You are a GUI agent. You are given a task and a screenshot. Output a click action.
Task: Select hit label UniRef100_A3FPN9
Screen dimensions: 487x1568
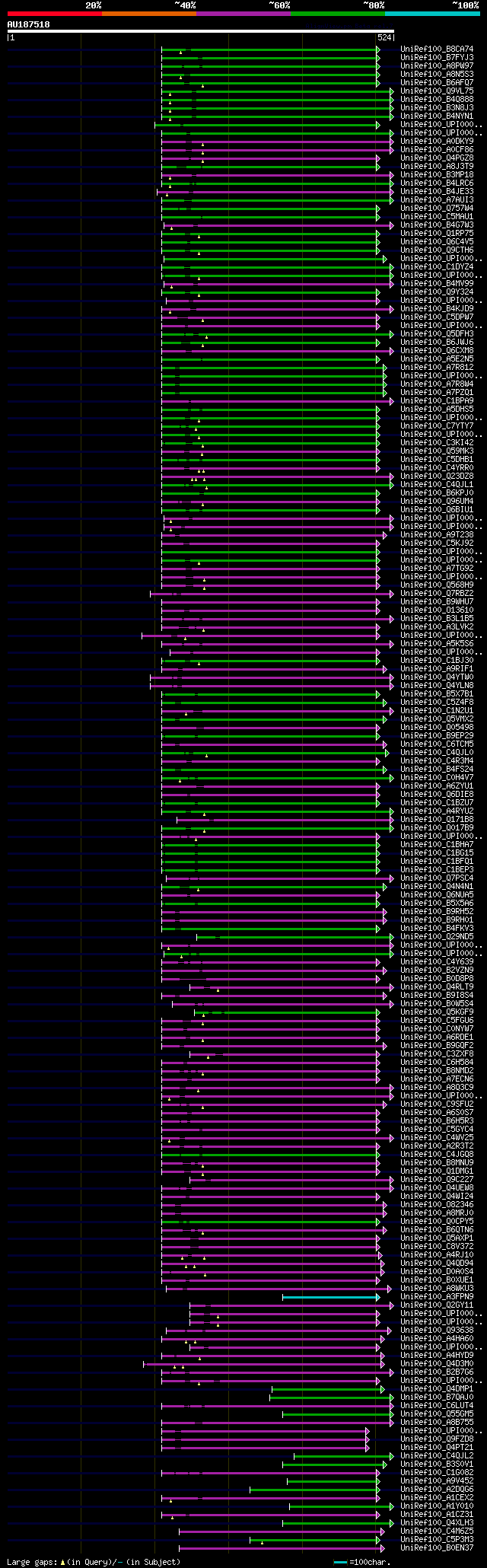[x=437, y=1296]
